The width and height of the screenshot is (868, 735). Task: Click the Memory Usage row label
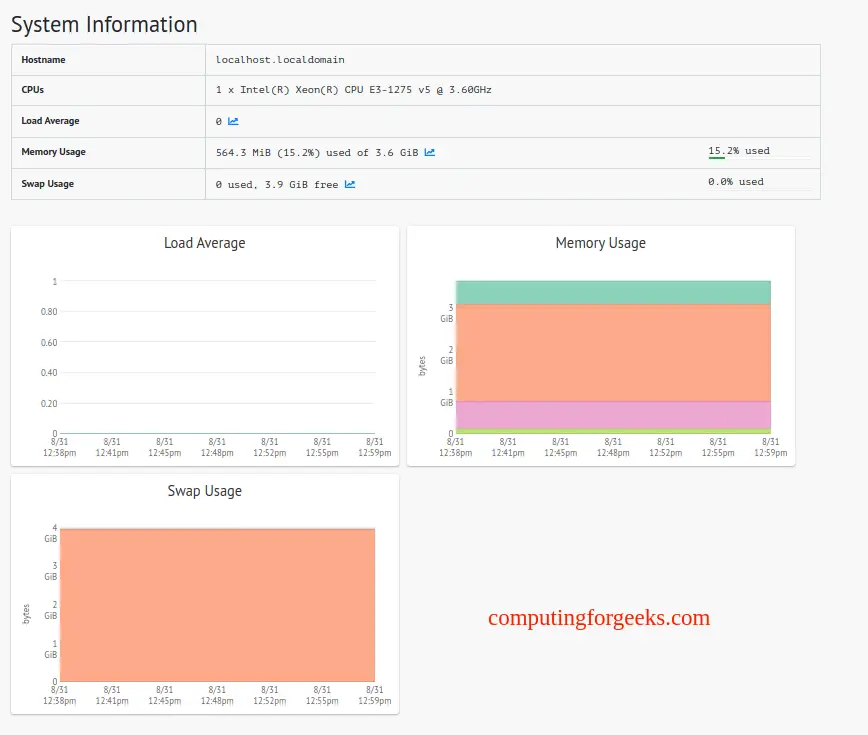tap(54, 152)
